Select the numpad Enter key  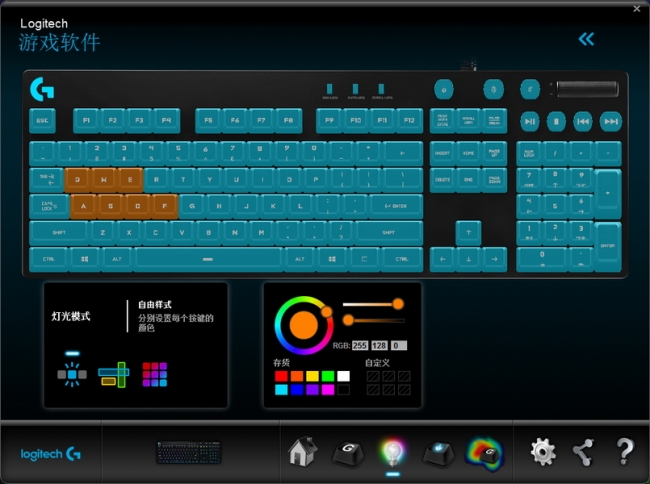[x=608, y=246]
